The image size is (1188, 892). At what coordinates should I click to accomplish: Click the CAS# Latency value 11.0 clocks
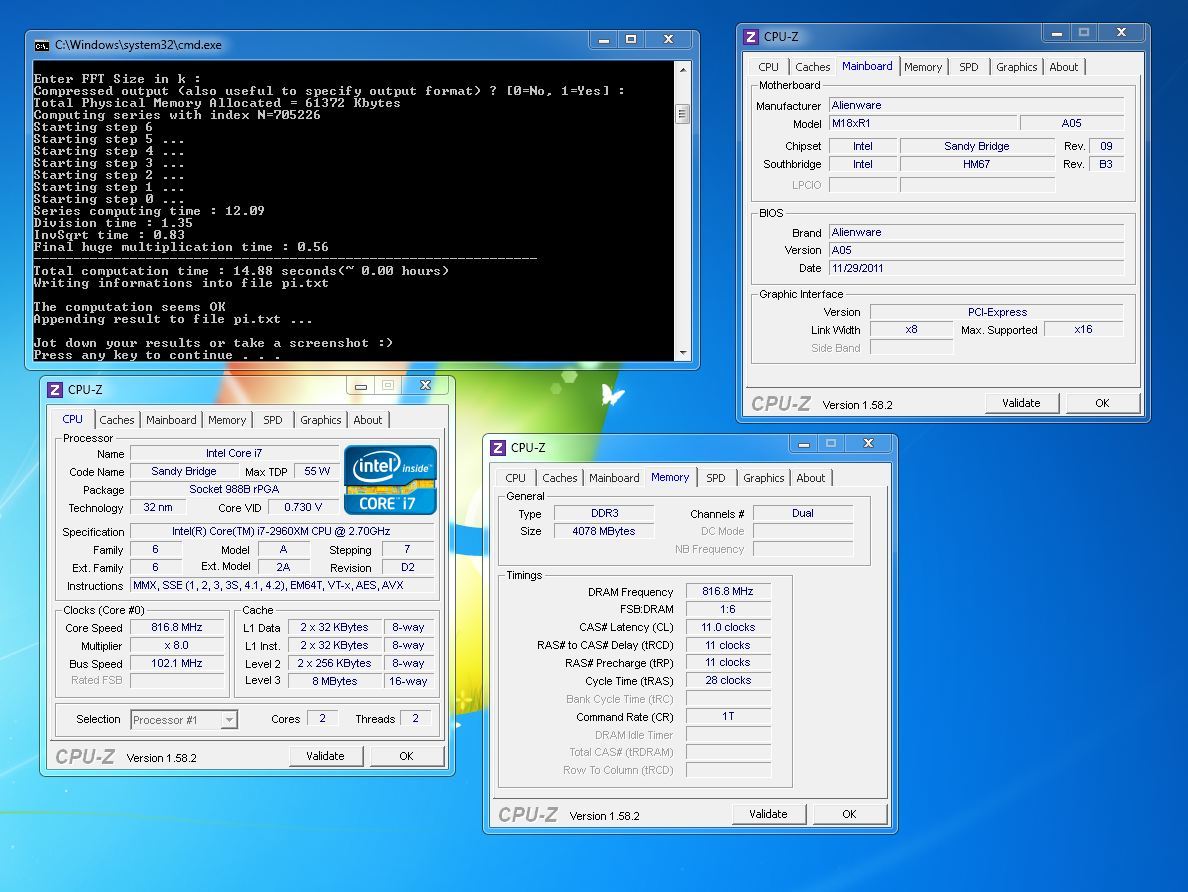(728, 628)
